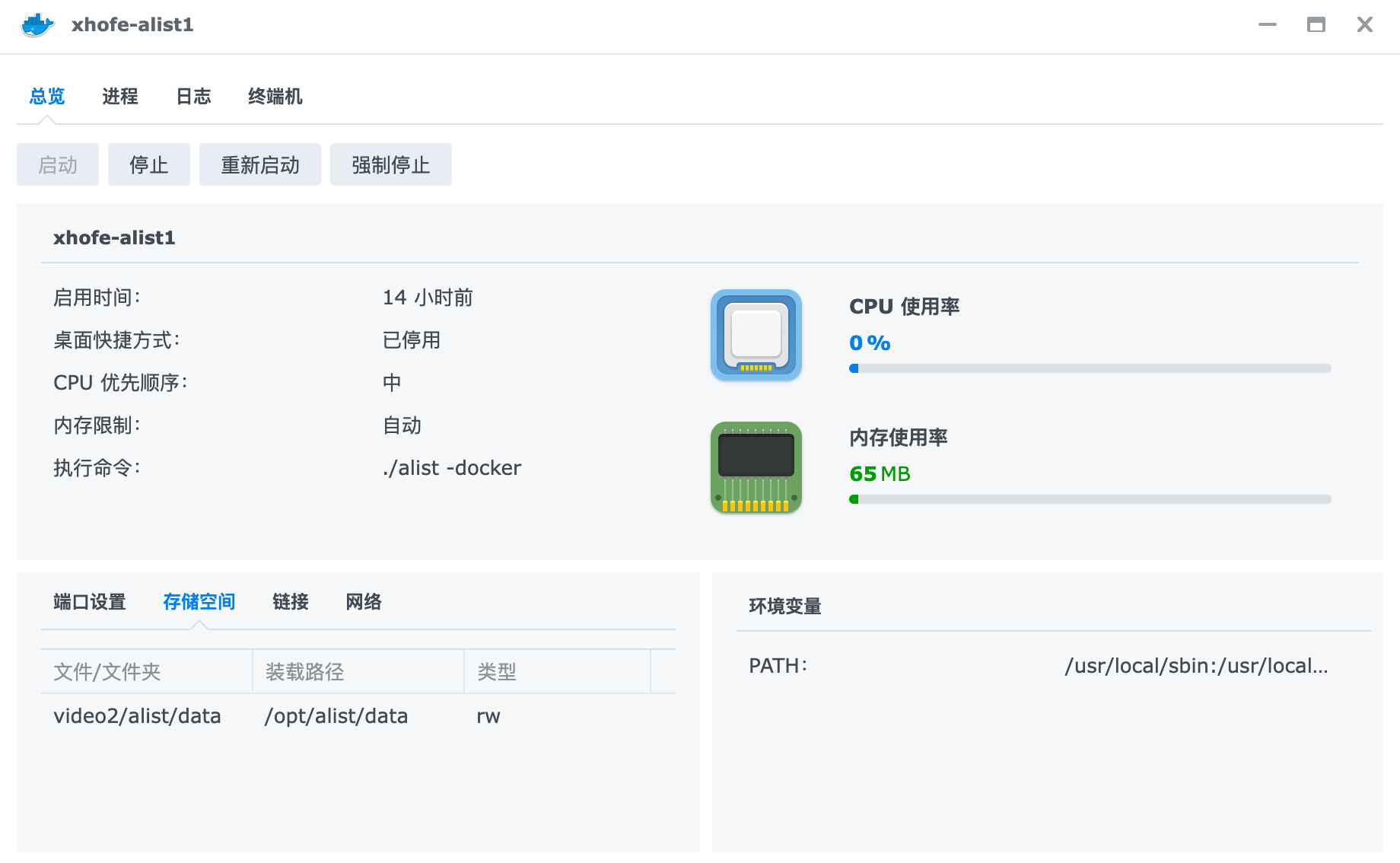
Task: Click the xhofe-alist1 panel heading
Action: tap(114, 238)
